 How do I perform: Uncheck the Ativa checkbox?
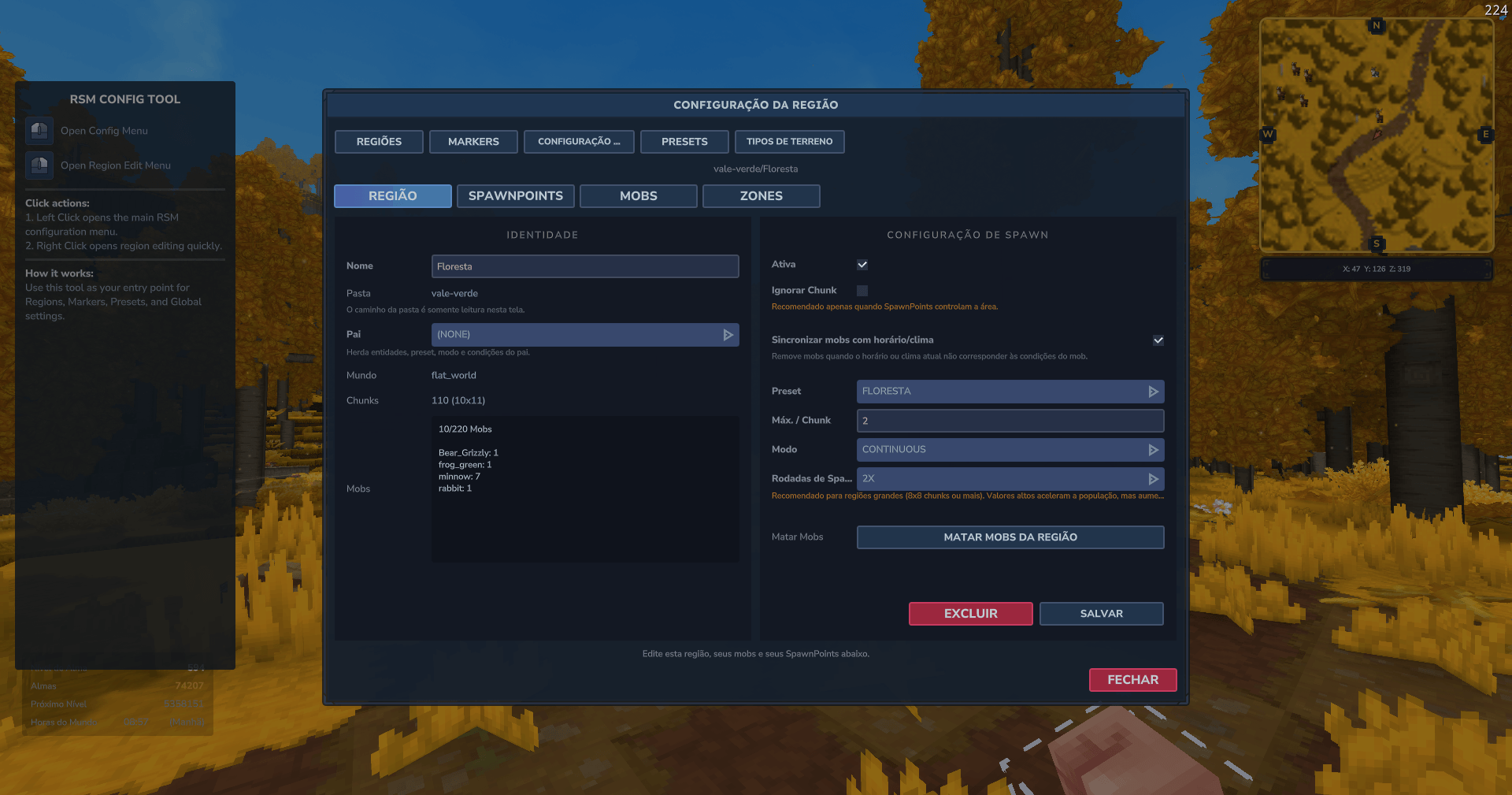[862, 265]
